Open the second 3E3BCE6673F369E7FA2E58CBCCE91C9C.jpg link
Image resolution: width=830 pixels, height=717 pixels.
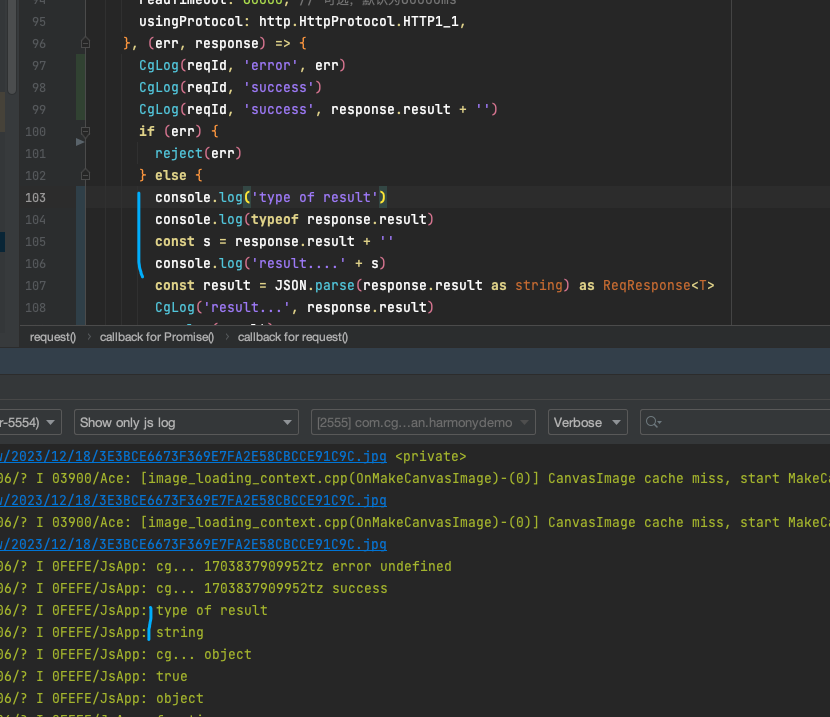pos(193,500)
